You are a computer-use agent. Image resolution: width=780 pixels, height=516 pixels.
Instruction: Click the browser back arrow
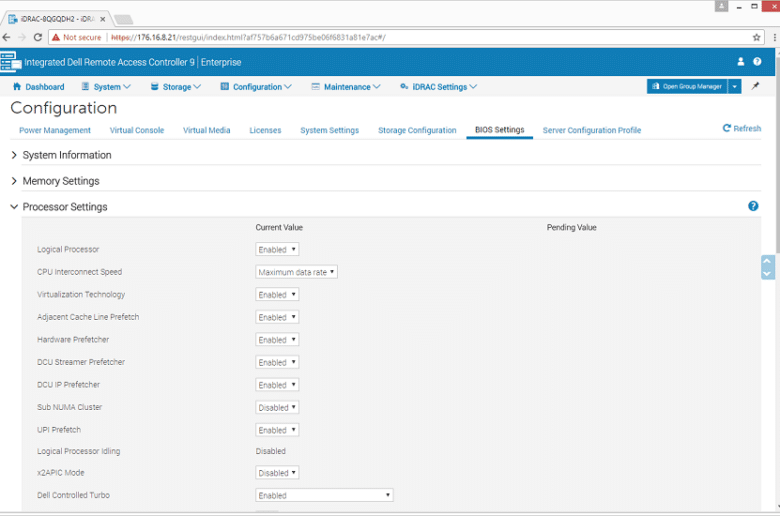pos(6,37)
